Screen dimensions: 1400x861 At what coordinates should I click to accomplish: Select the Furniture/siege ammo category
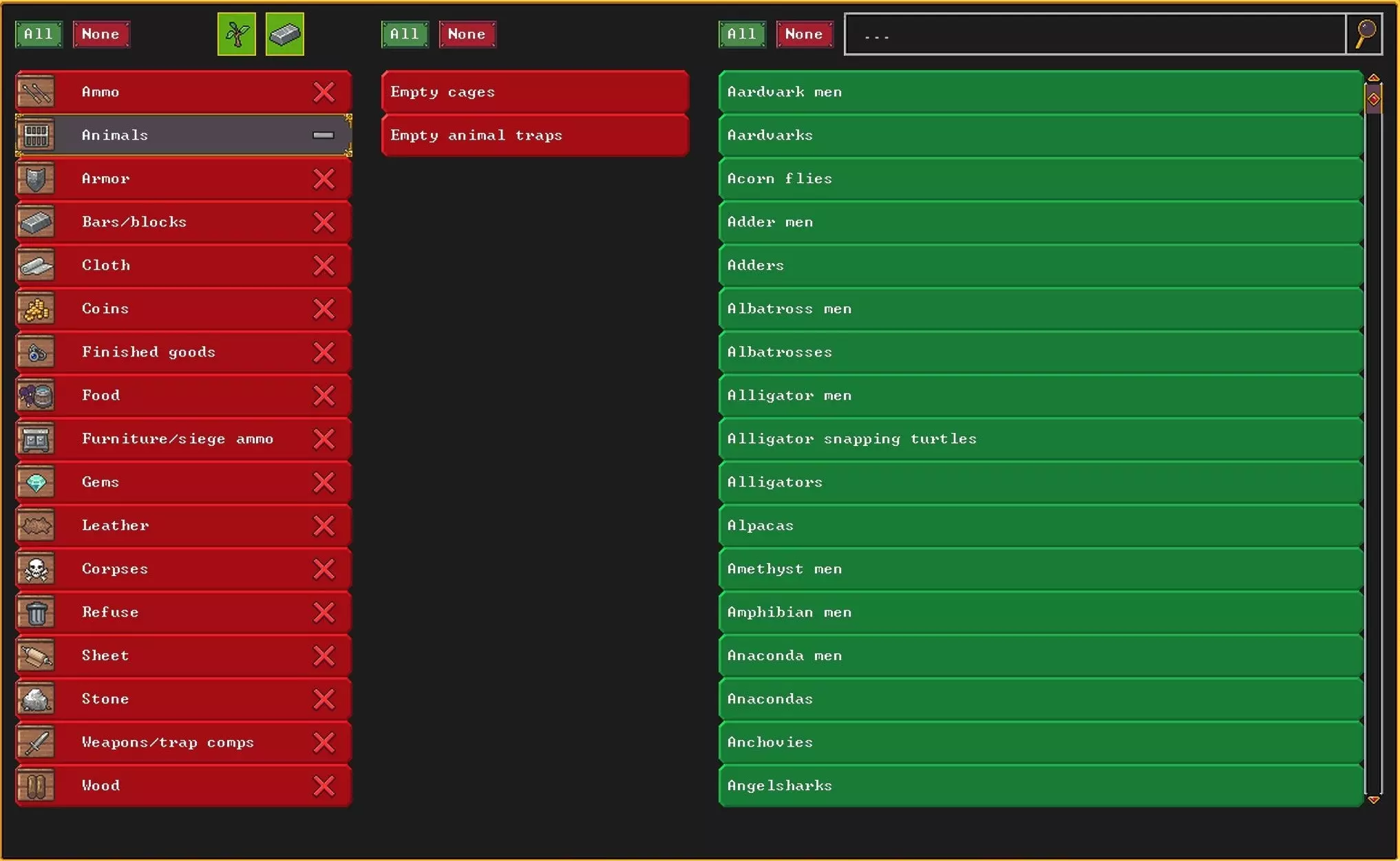177,439
